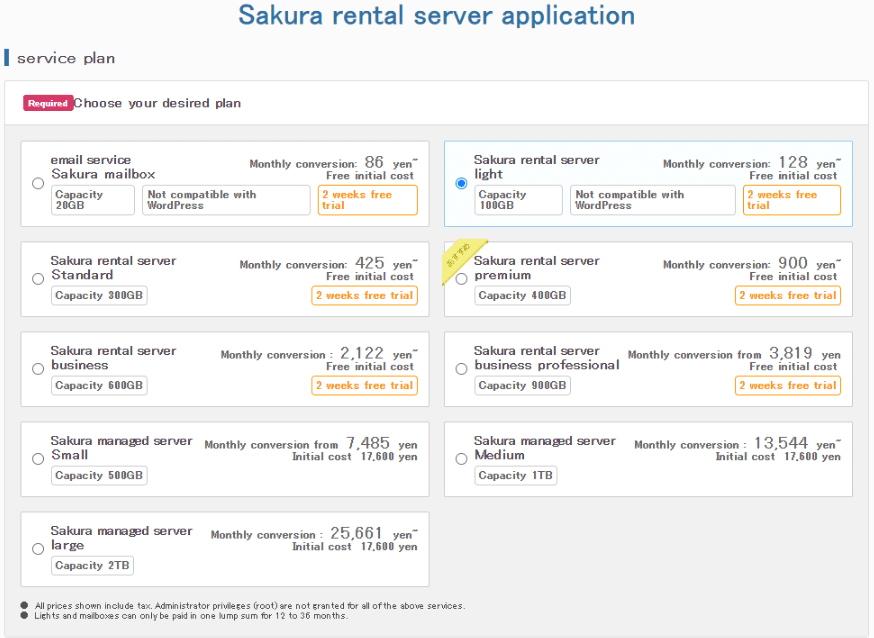Click the 13,544 yen monthly price

pos(737,444)
